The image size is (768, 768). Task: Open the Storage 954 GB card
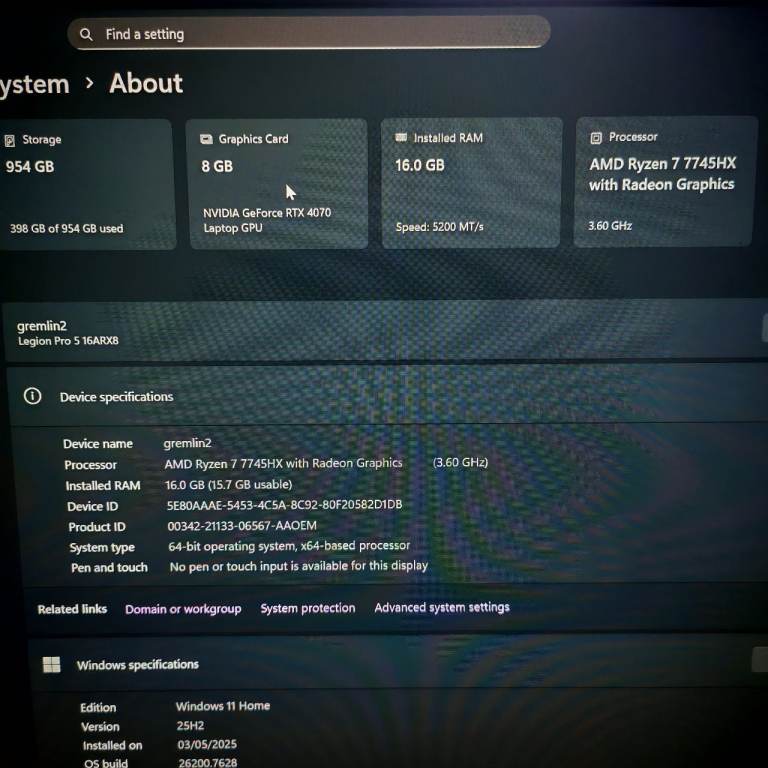pyautogui.click(x=87, y=185)
